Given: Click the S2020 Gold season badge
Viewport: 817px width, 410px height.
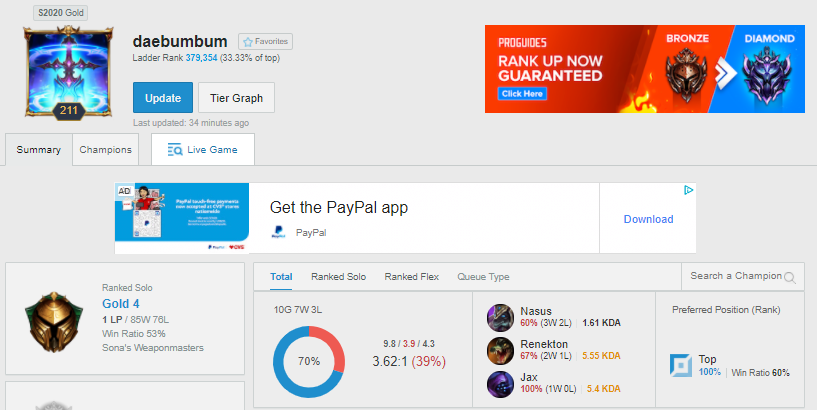Looking at the screenshot, I should pos(61,13).
